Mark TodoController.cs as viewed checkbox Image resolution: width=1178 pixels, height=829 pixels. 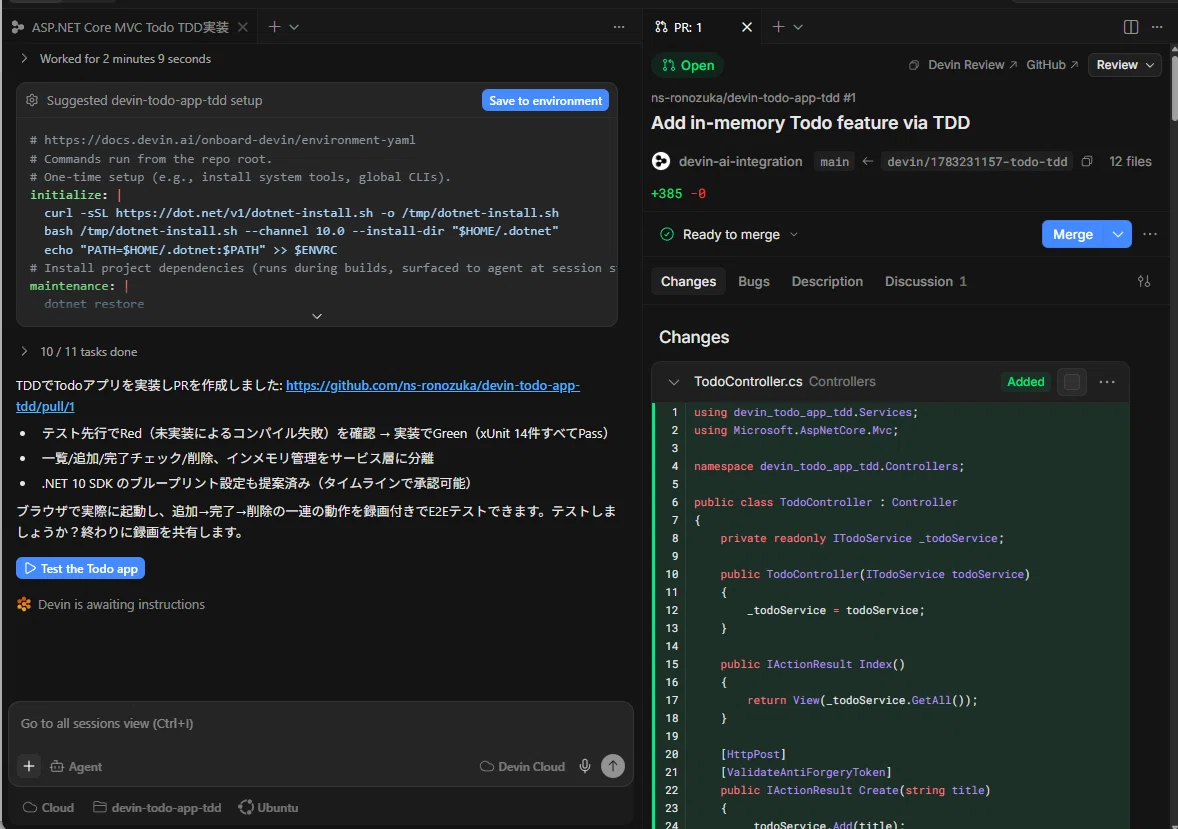coord(1072,382)
